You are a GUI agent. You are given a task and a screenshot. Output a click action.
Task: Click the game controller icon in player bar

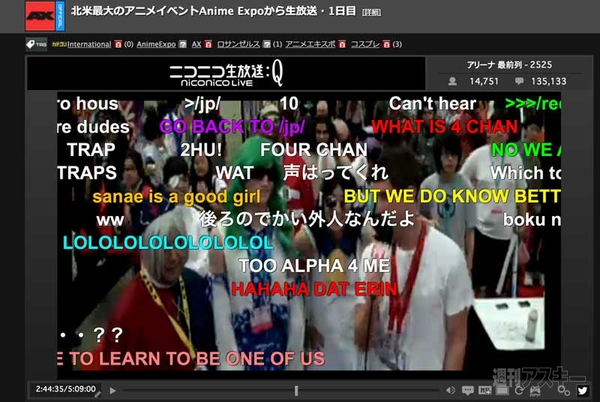(x=535, y=391)
